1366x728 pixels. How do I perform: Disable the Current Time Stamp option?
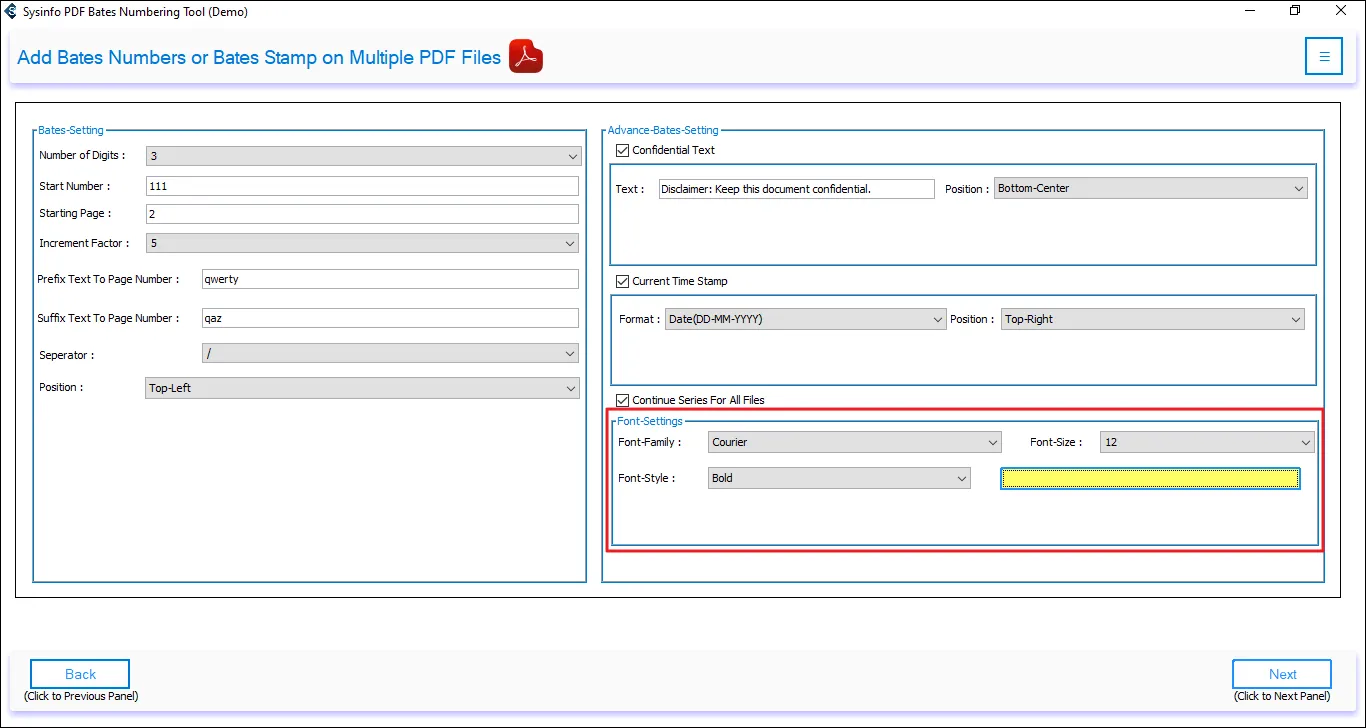tap(624, 281)
